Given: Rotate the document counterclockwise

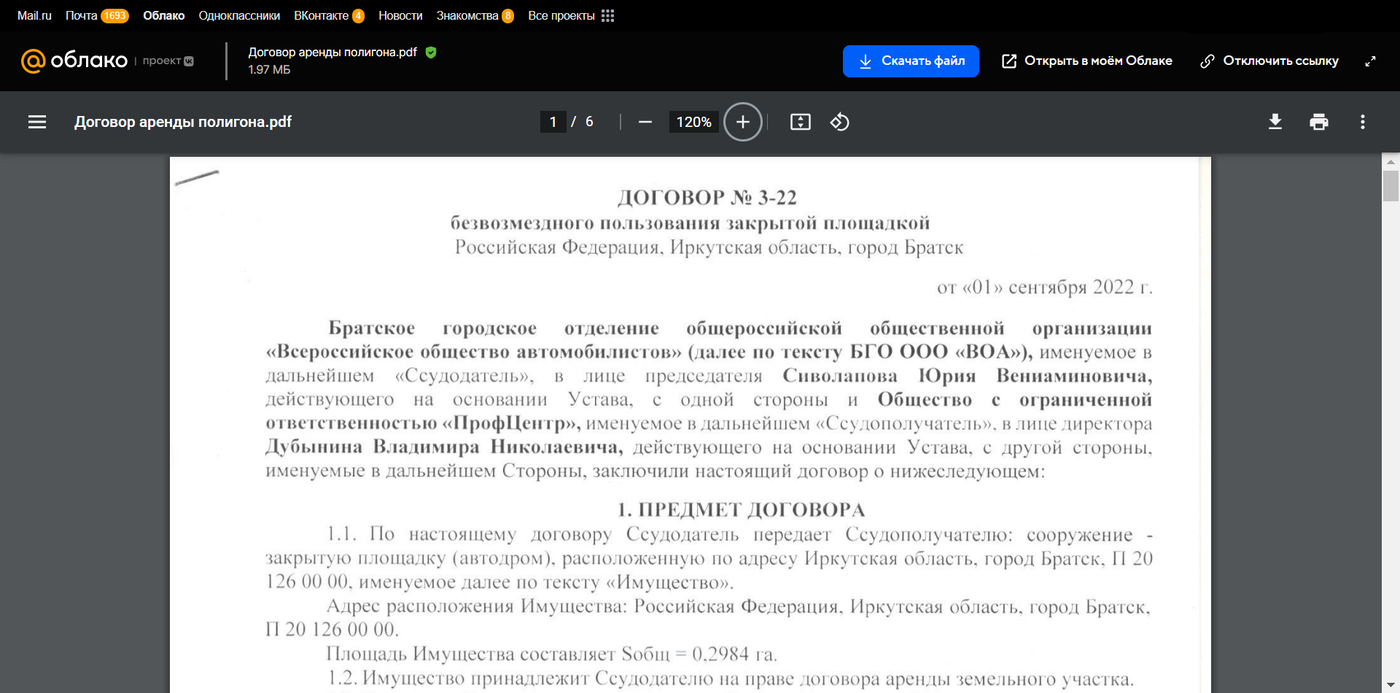Looking at the screenshot, I should click(840, 122).
